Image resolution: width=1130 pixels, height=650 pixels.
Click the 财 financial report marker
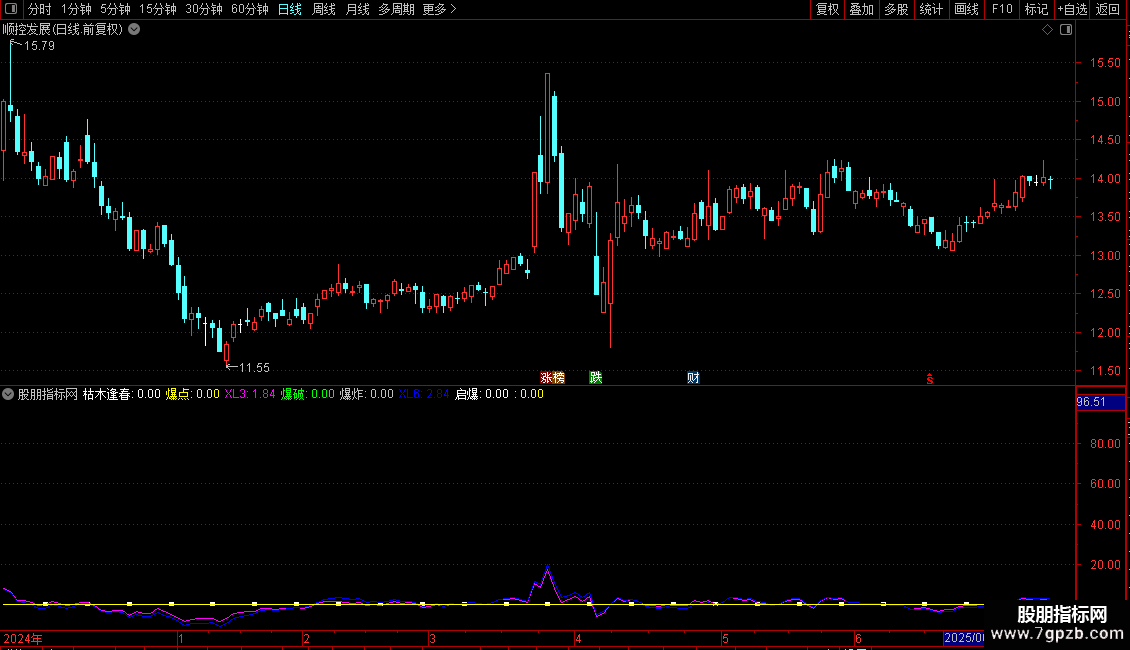[x=693, y=378]
